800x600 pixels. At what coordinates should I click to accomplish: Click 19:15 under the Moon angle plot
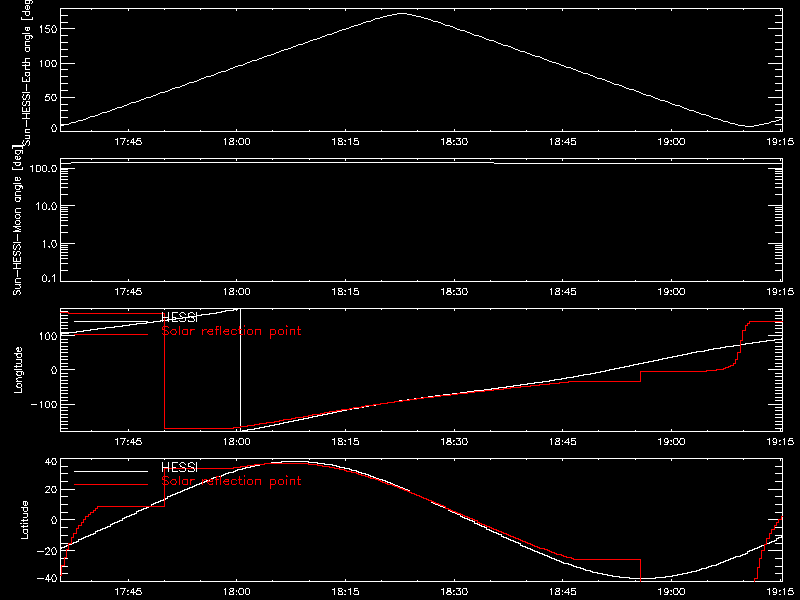[780, 291]
